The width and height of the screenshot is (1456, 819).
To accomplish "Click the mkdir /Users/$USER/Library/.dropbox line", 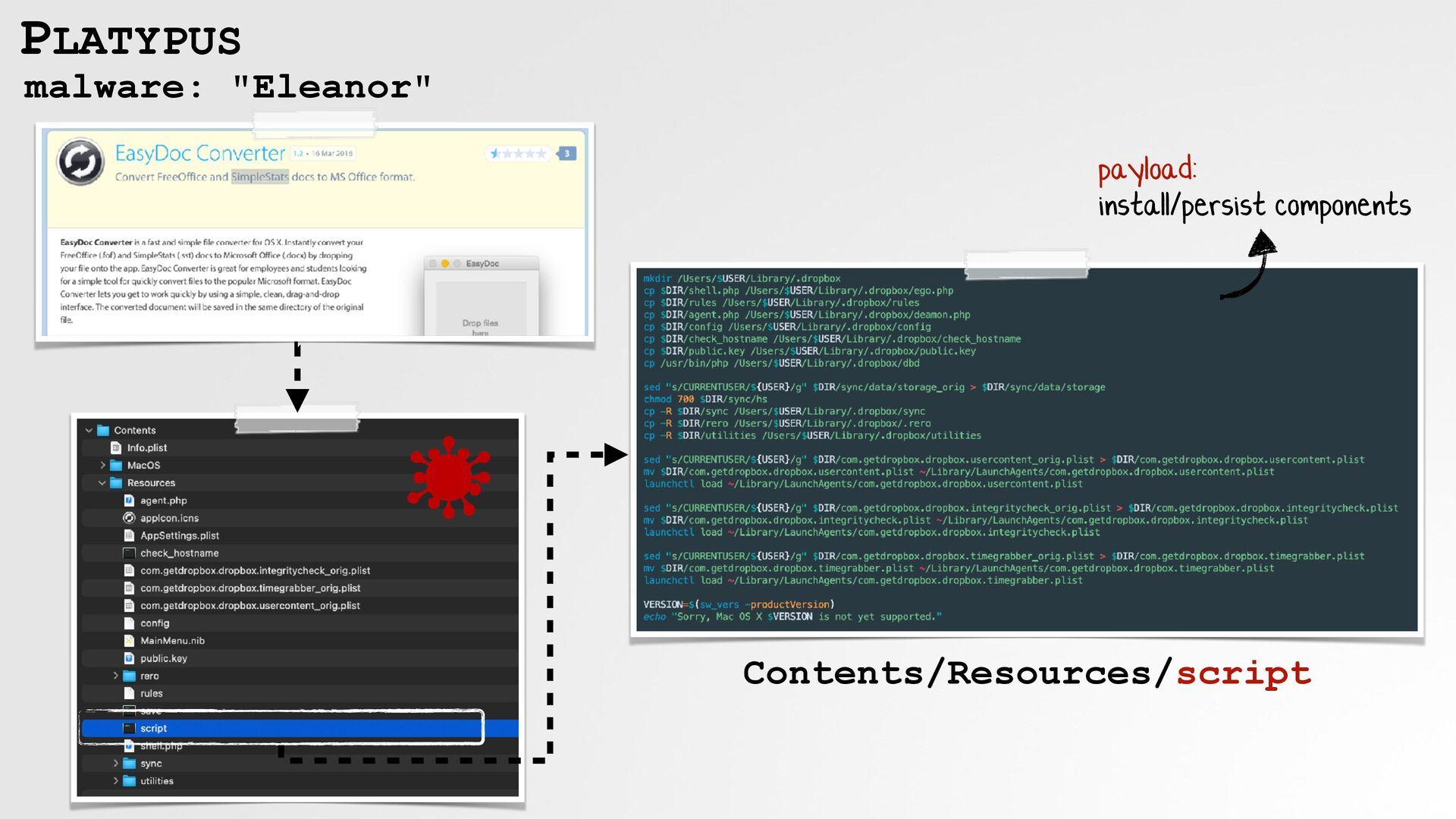I will tap(742, 278).
